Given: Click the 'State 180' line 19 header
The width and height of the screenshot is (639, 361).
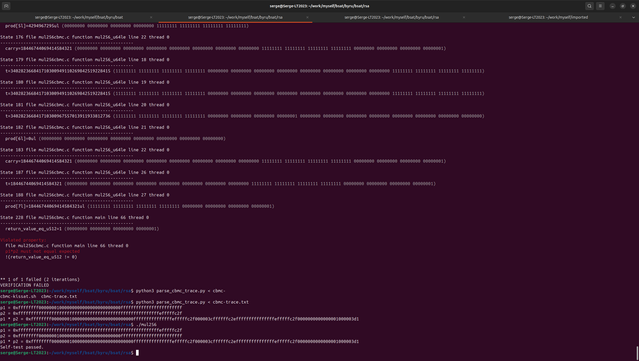Looking at the screenshot, I should [85, 82].
